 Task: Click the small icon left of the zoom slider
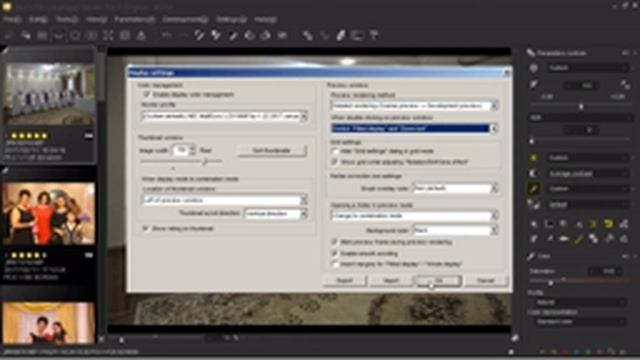point(102,338)
